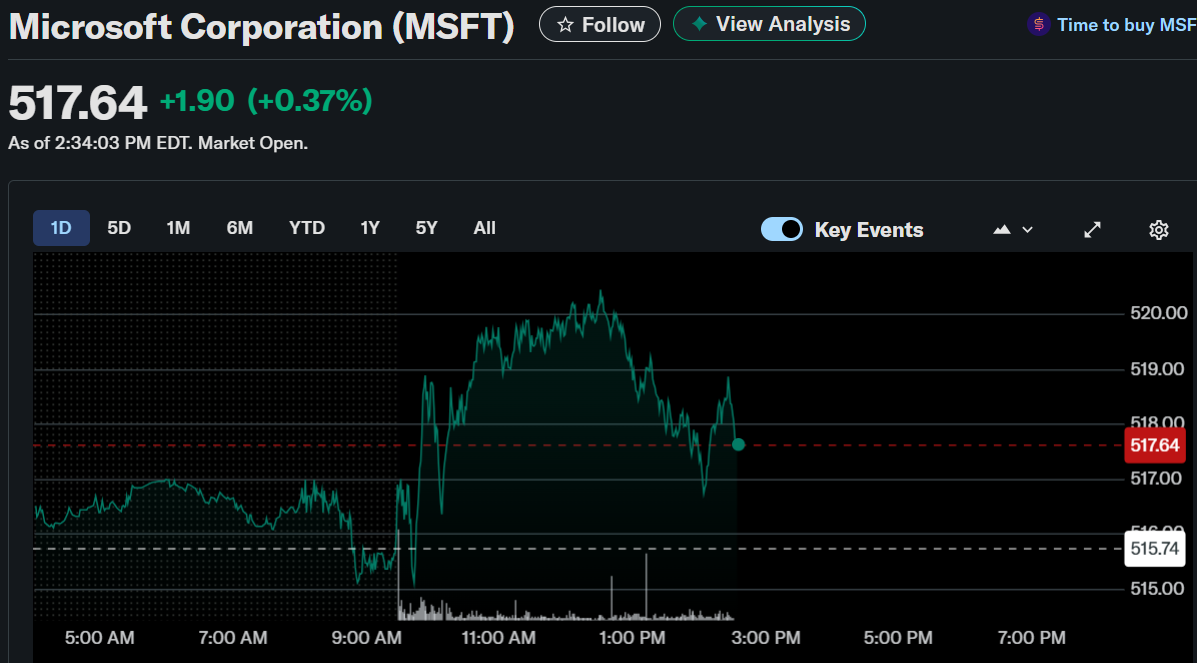Screen dimensions: 1197x663
Task: Click the mountain chart type icon
Action: point(1002,230)
